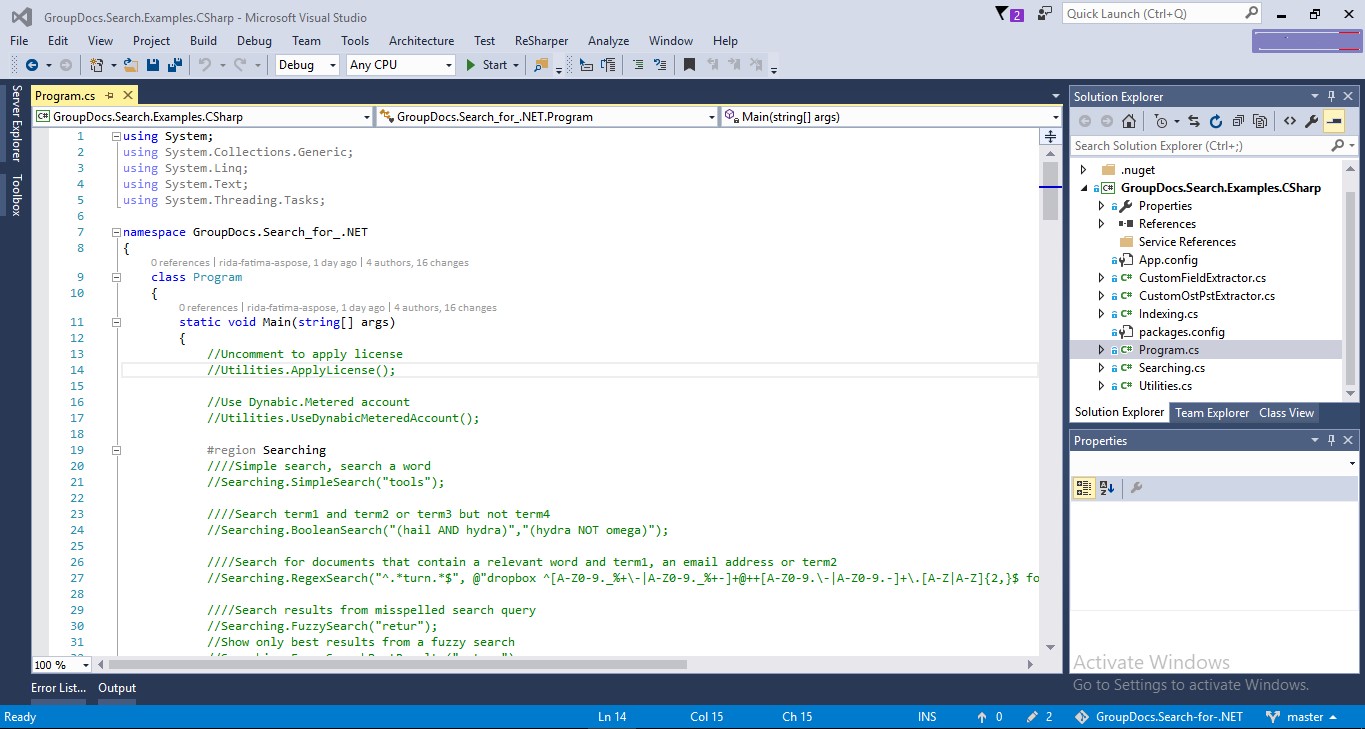This screenshot has width=1365, height=729.
Task: Switch to the Team Explorer tab
Action: [x=1211, y=413]
